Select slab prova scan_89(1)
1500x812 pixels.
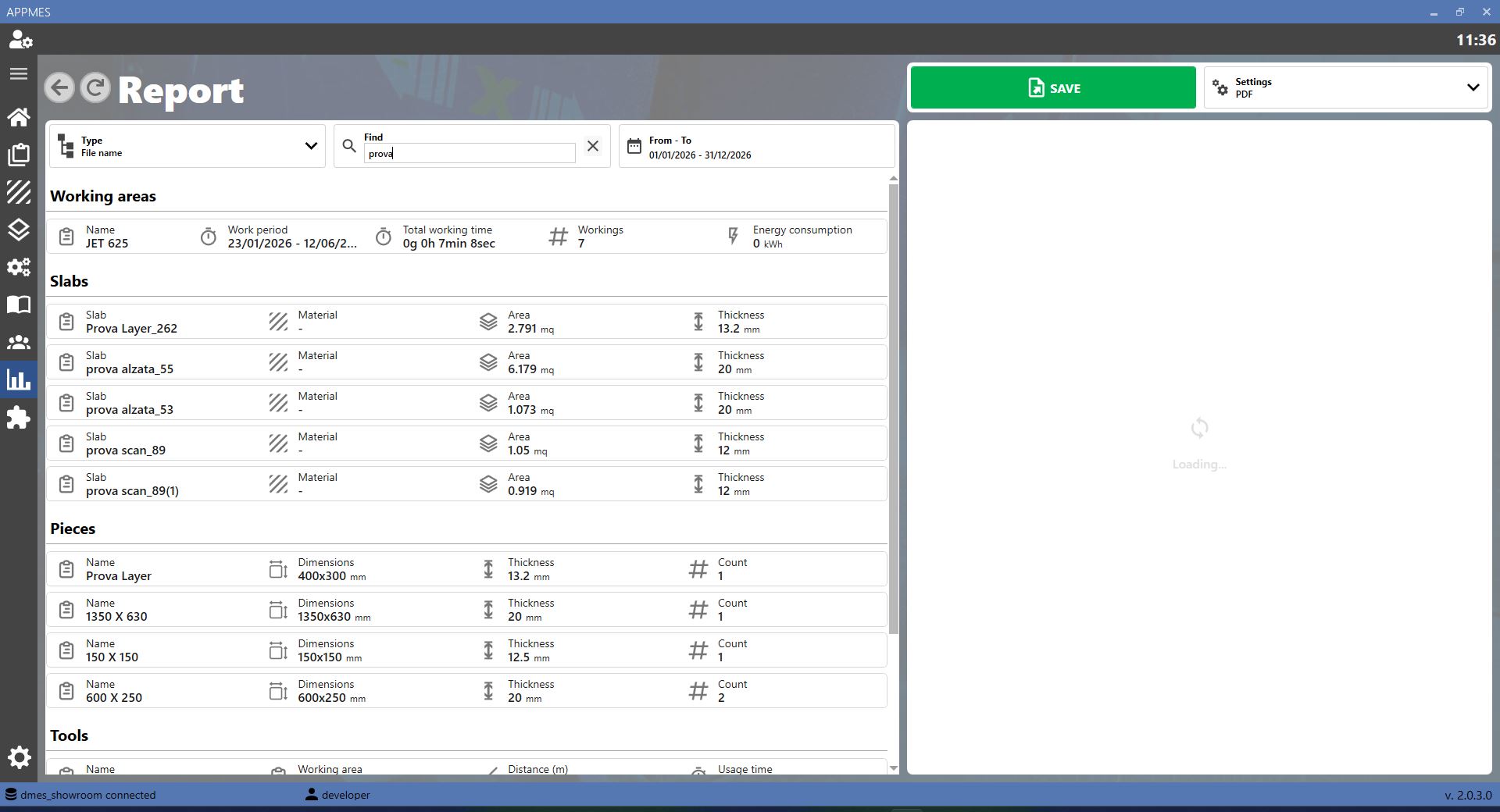pyautogui.click(x=466, y=484)
